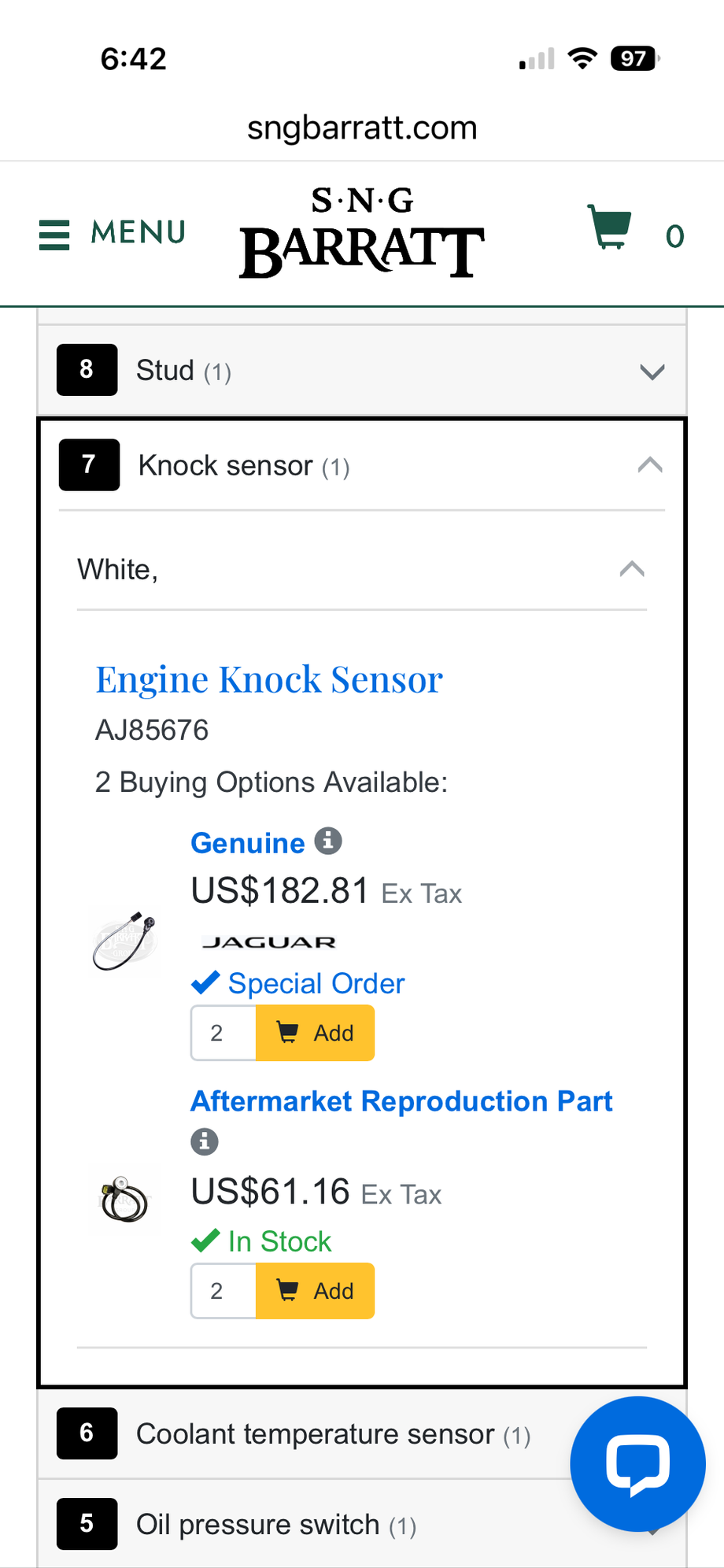Image resolution: width=724 pixels, height=1568 pixels.
Task: Tap the S·N·G Barratt logo
Action: (x=362, y=232)
